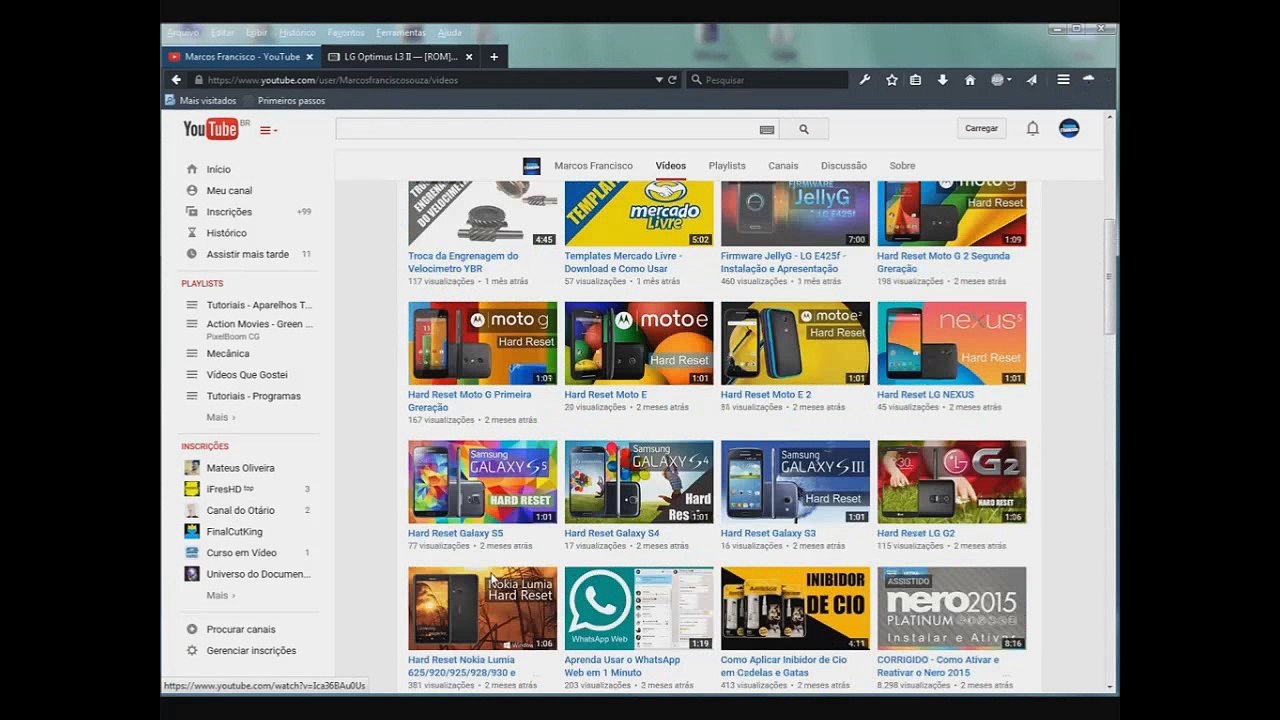The image size is (1280, 720).
Task: Open a new browser tab with plus button
Action: point(494,57)
